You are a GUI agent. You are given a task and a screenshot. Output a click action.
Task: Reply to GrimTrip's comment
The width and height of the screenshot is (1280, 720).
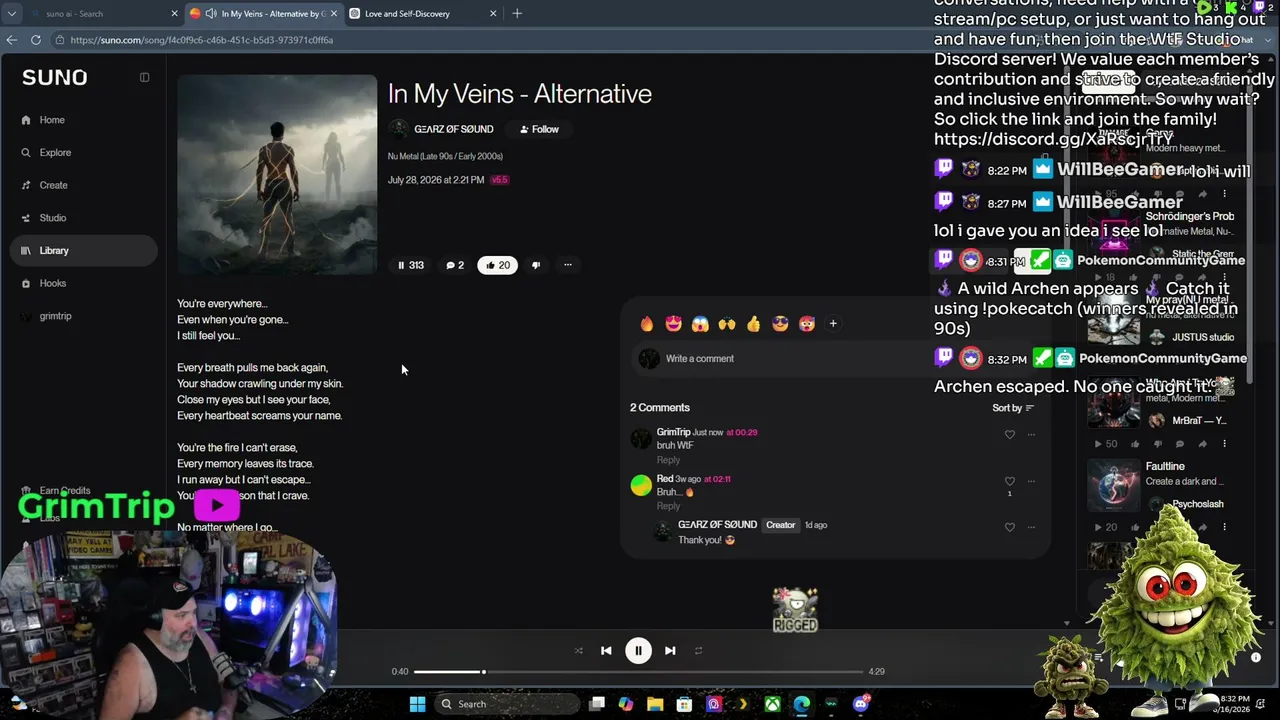tap(668, 460)
